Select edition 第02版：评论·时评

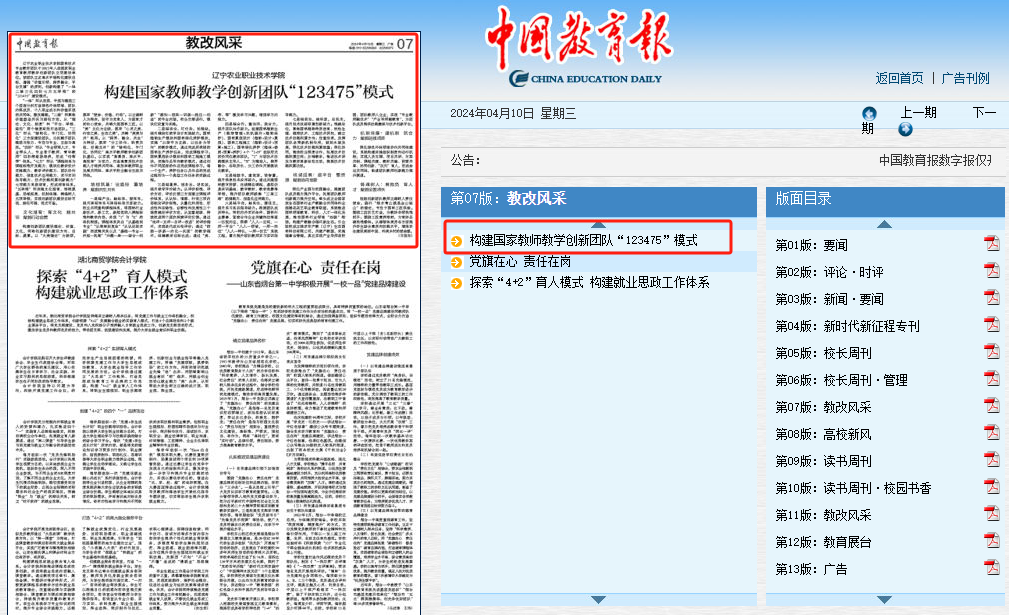coord(829,272)
